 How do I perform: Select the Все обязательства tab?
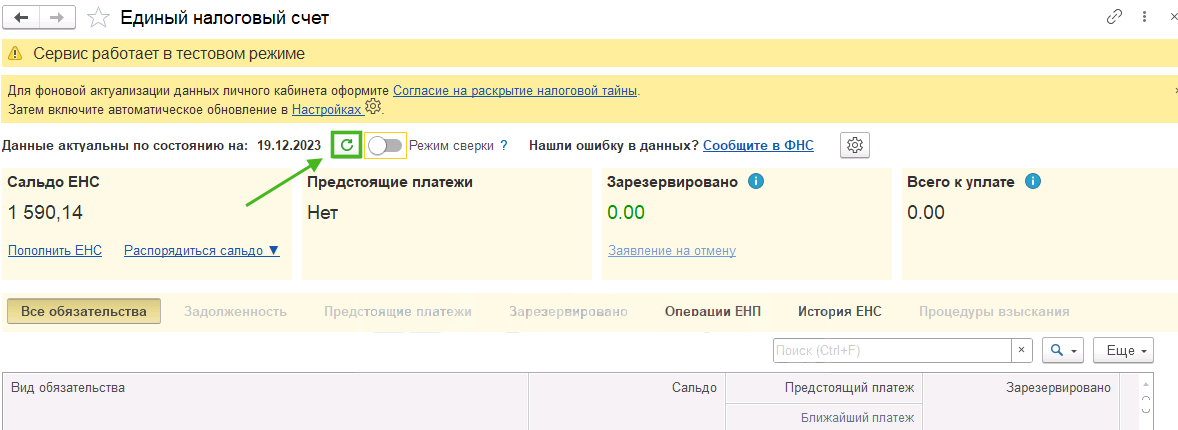point(83,311)
